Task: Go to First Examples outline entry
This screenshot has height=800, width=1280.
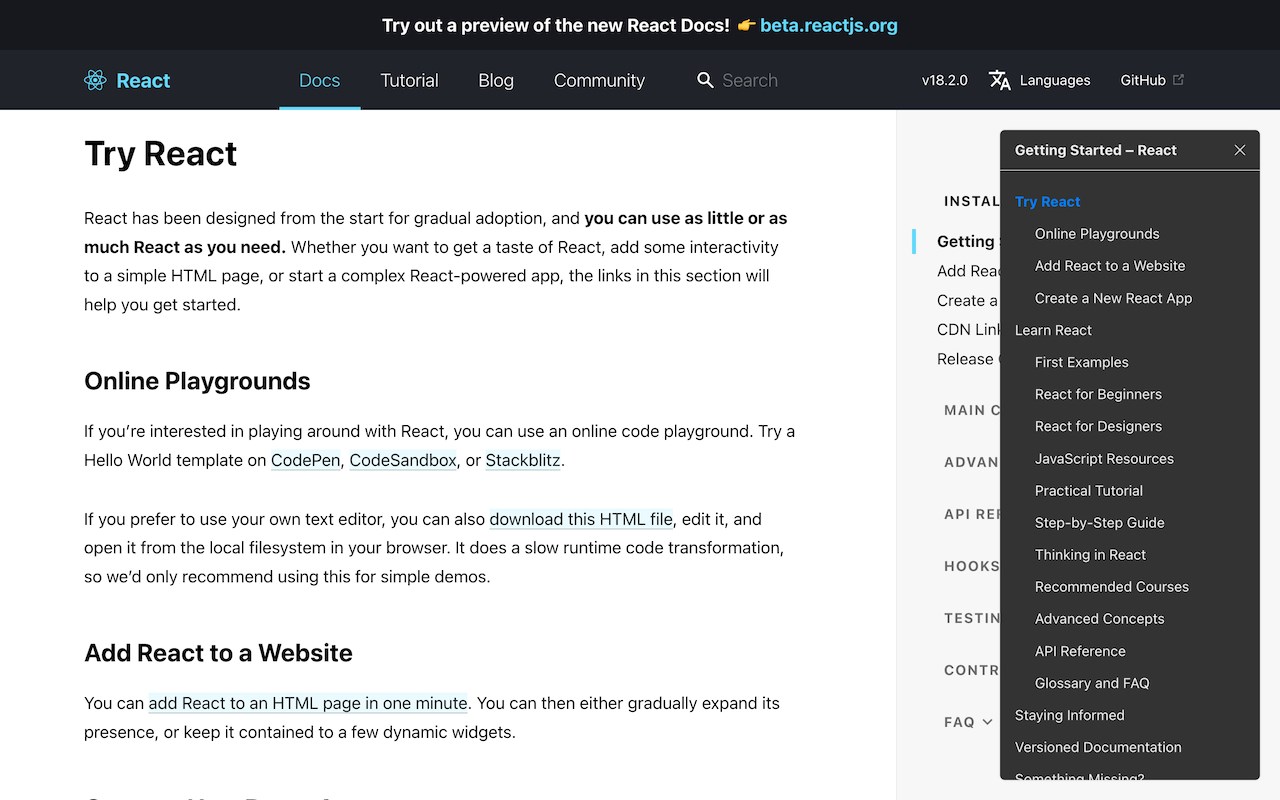Action: click(x=1081, y=361)
